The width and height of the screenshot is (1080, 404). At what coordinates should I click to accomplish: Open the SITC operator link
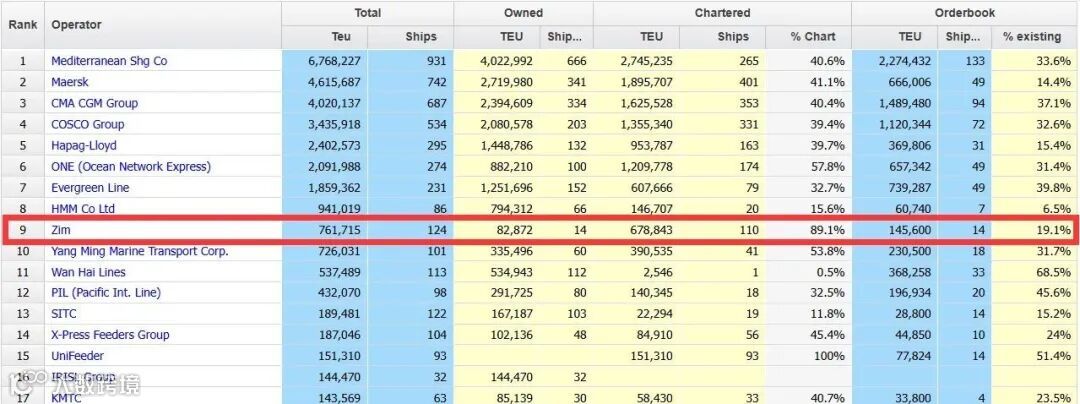tap(63, 314)
